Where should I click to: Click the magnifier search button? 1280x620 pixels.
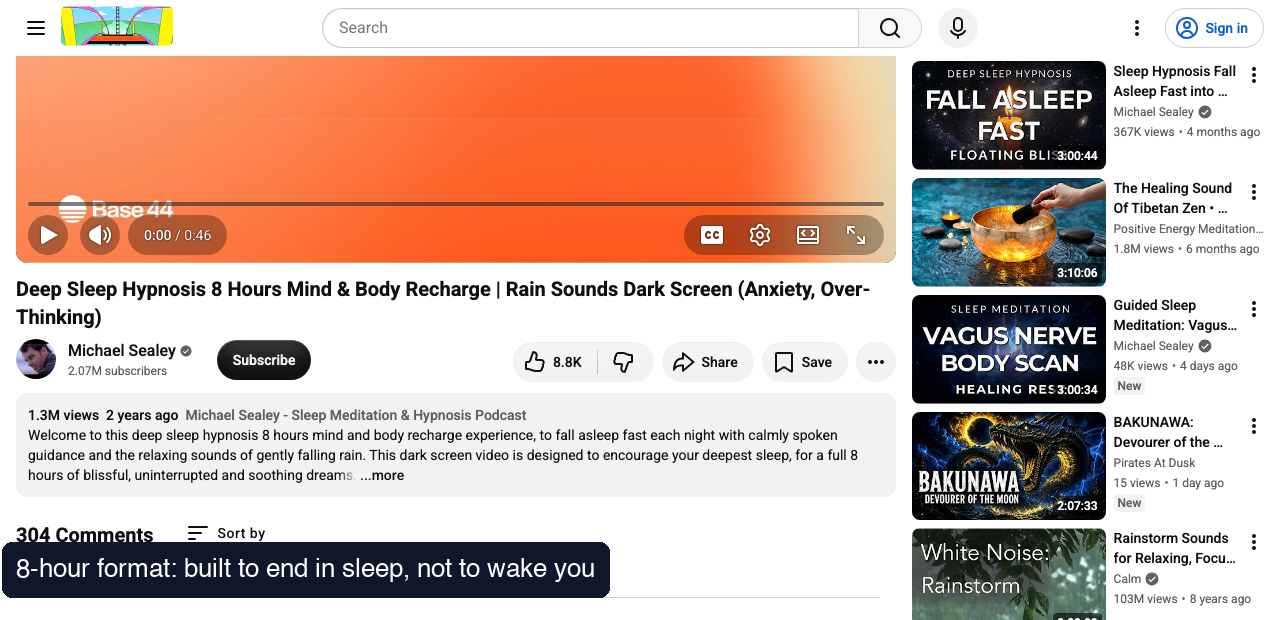tap(889, 28)
